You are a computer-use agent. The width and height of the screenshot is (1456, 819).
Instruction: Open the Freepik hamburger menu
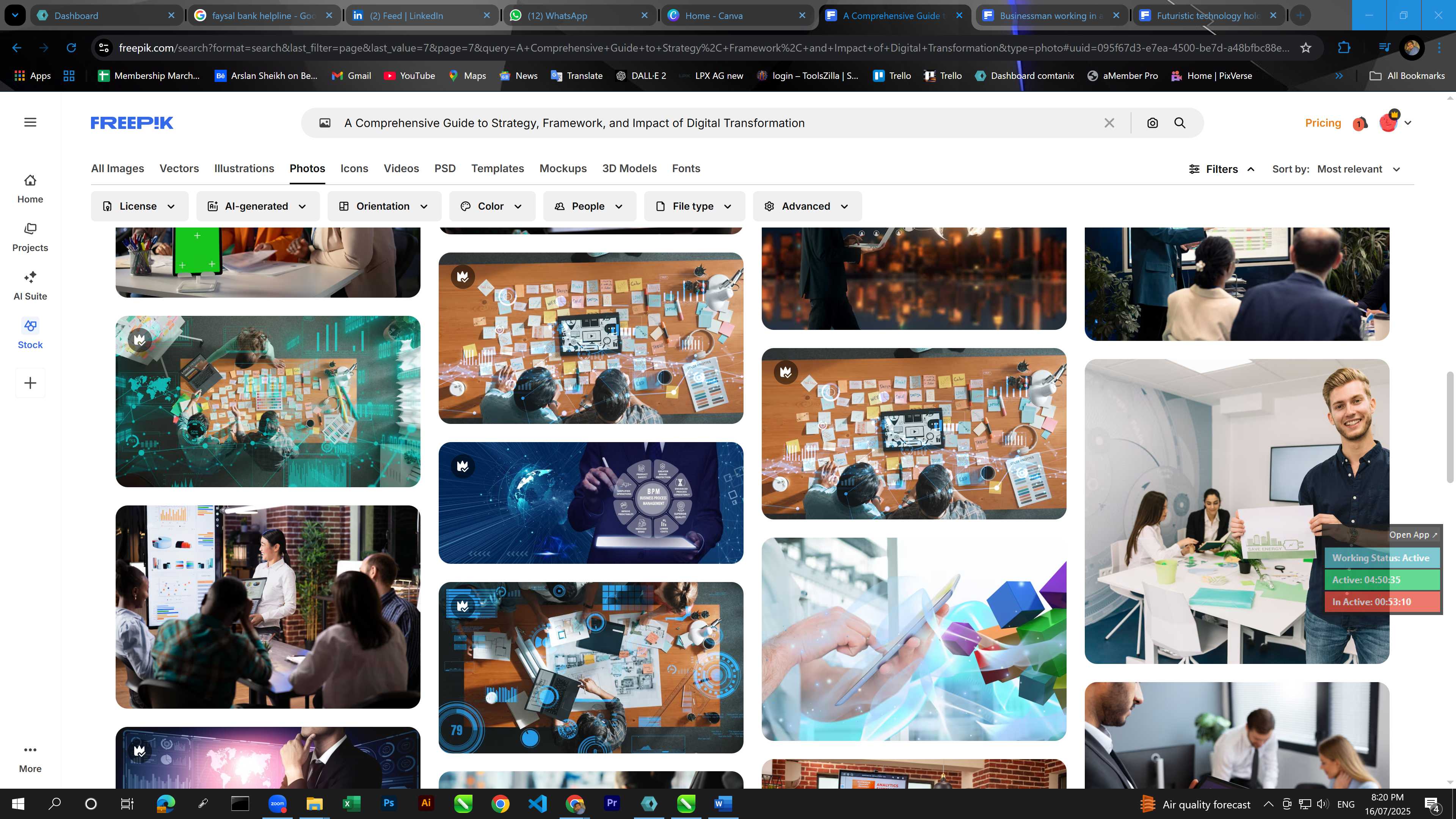click(30, 122)
